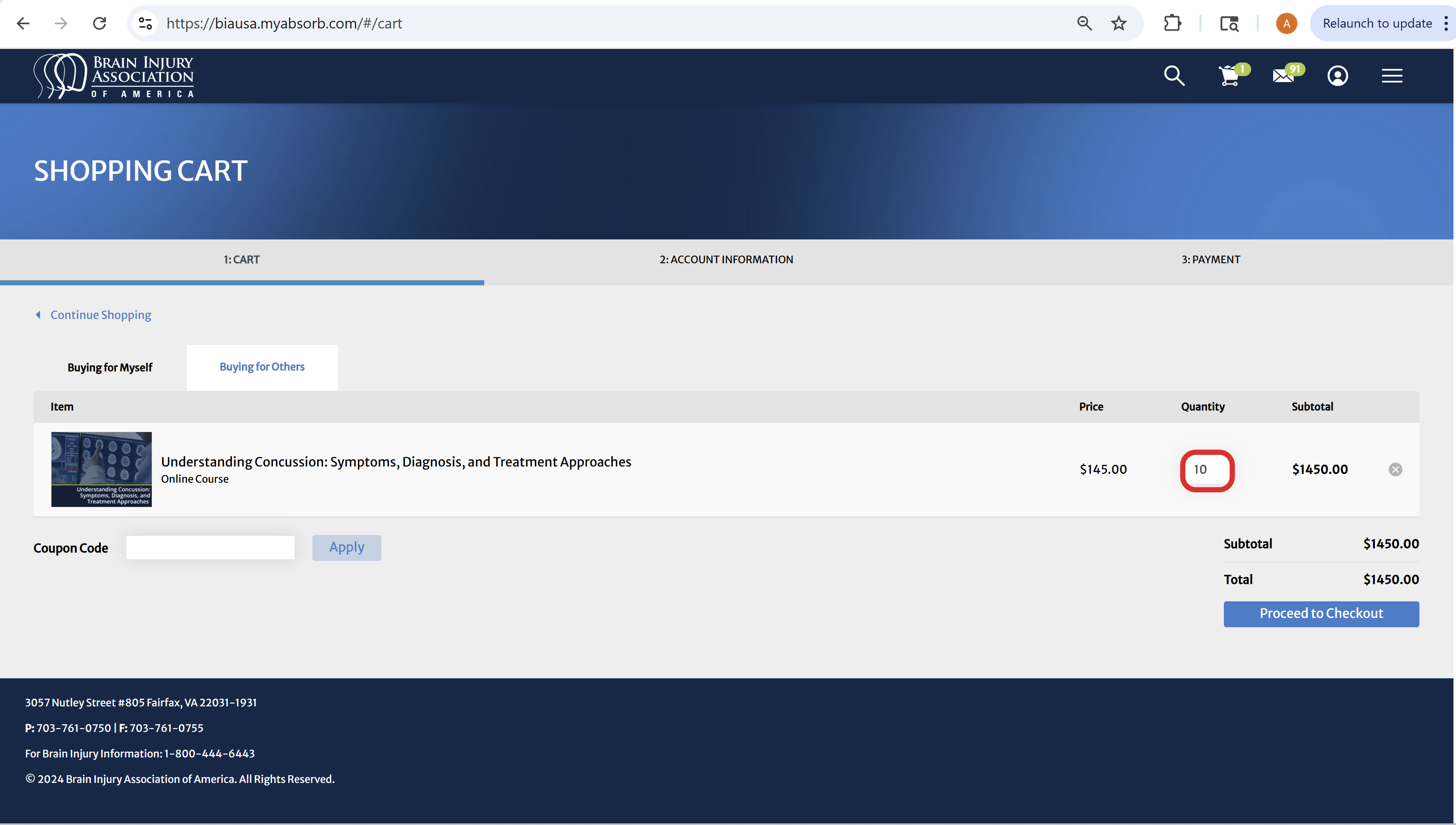Click the address bar URL
This screenshot has width=1456, height=825.
(x=284, y=23)
